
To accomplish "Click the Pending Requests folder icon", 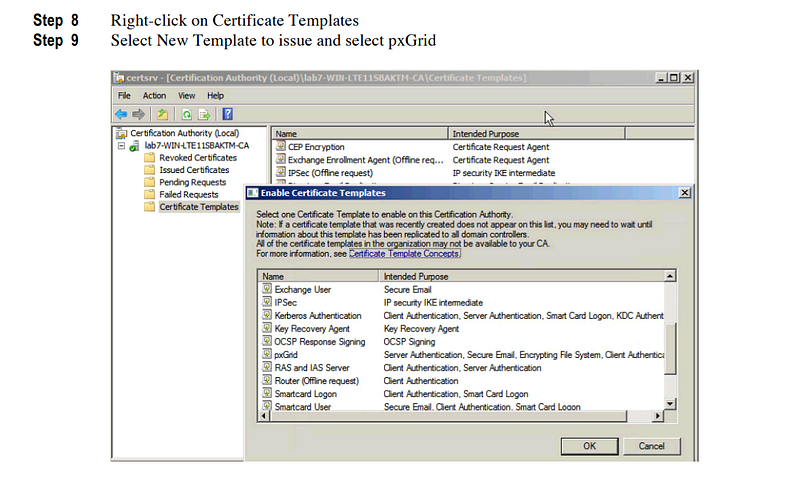I will (149, 182).
